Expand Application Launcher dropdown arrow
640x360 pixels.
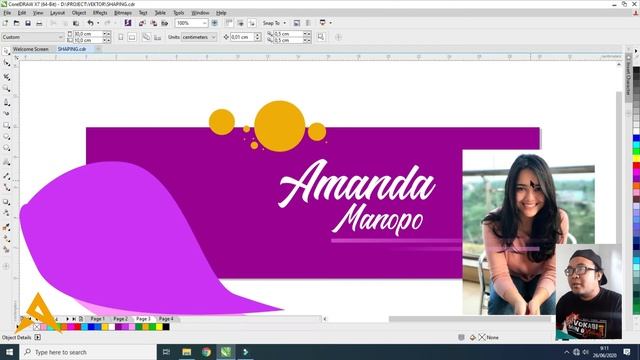[x=330, y=23]
